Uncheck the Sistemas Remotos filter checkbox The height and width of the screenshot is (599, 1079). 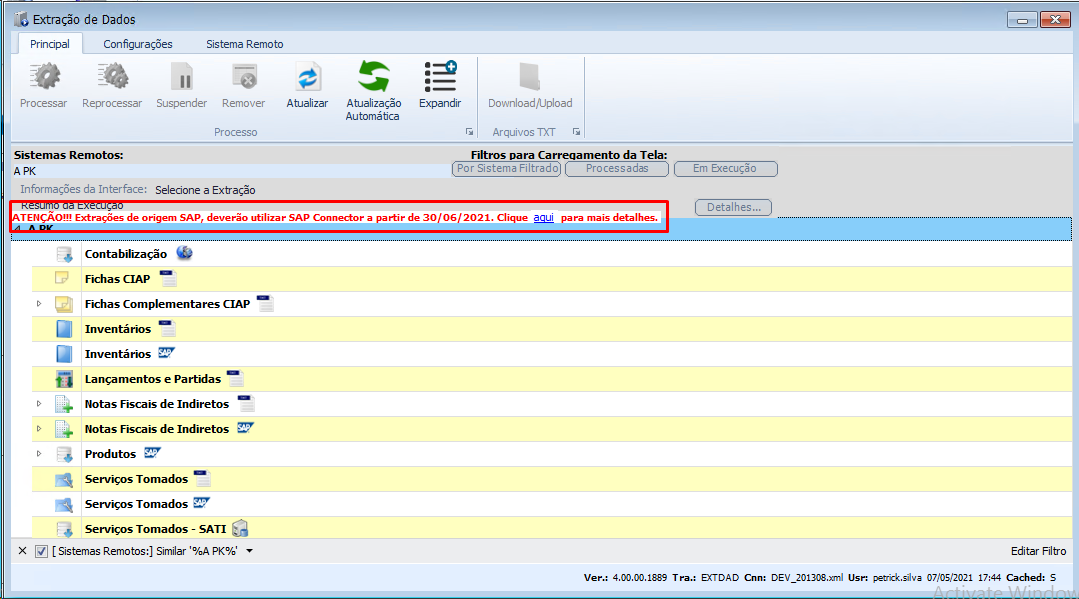tap(41, 551)
